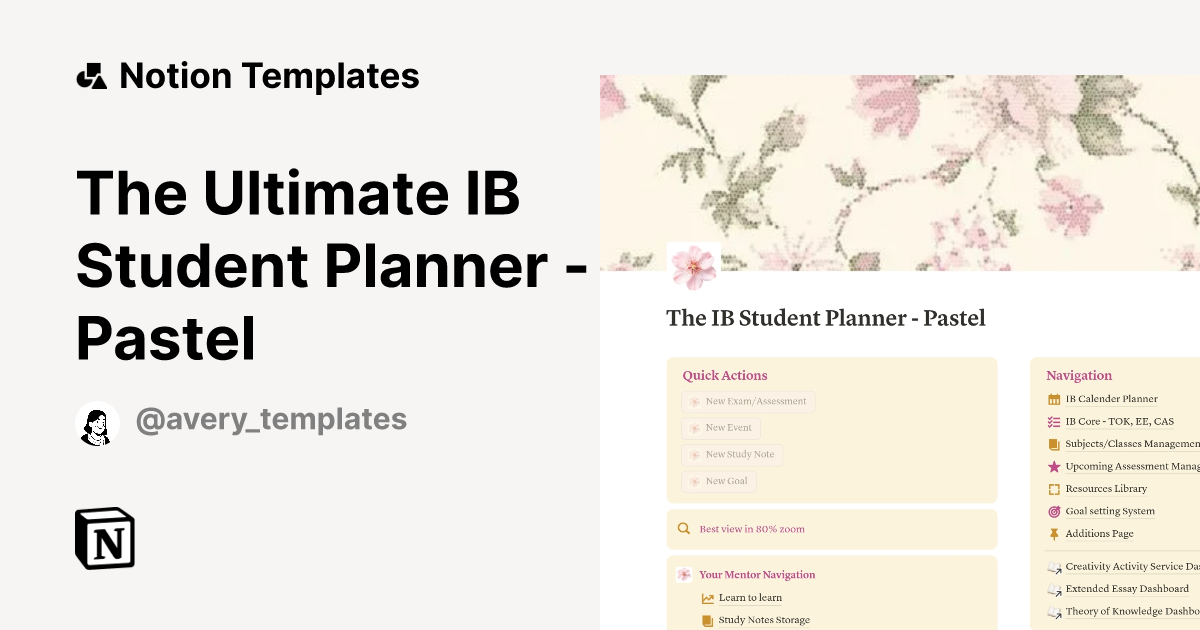Click the @avery_templates creator profile

tap(272, 420)
